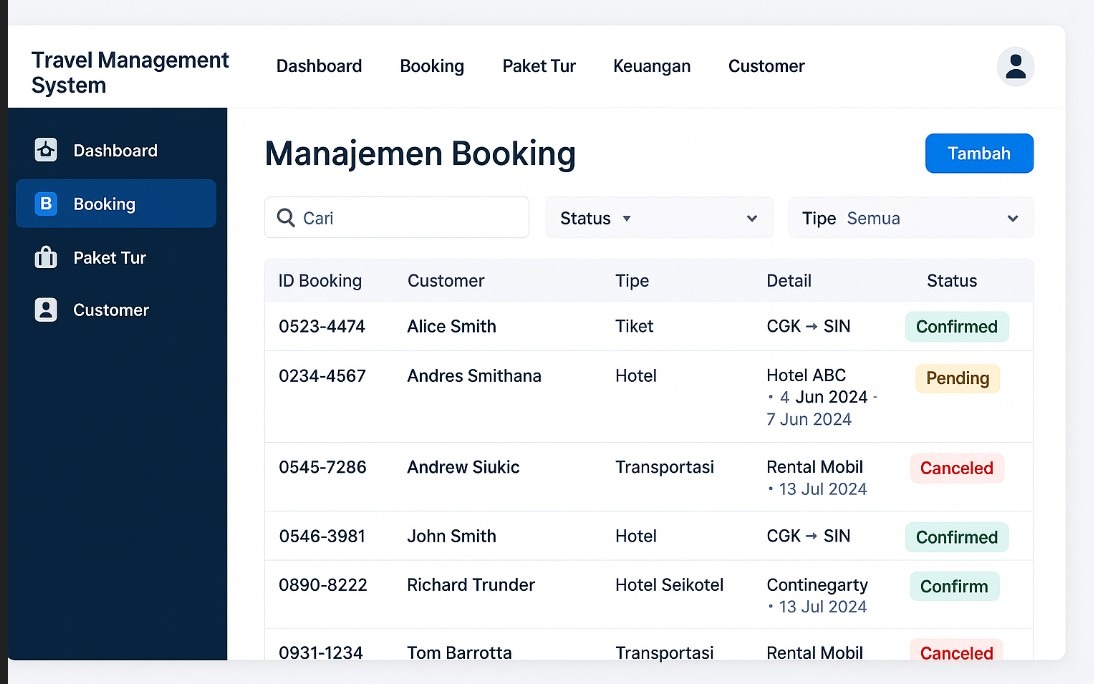Click booking ID 0546-3981
The image size is (1094, 684).
click(322, 536)
